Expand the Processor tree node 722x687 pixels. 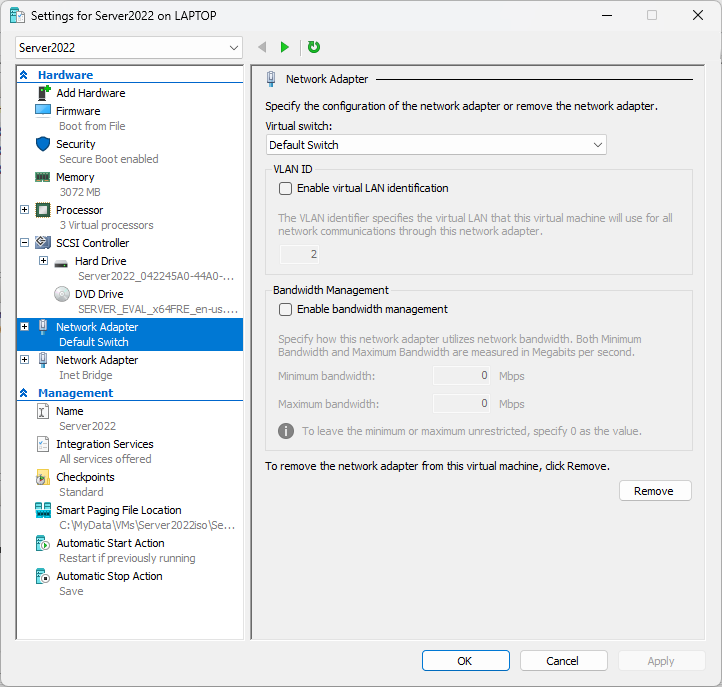click(x=25, y=210)
